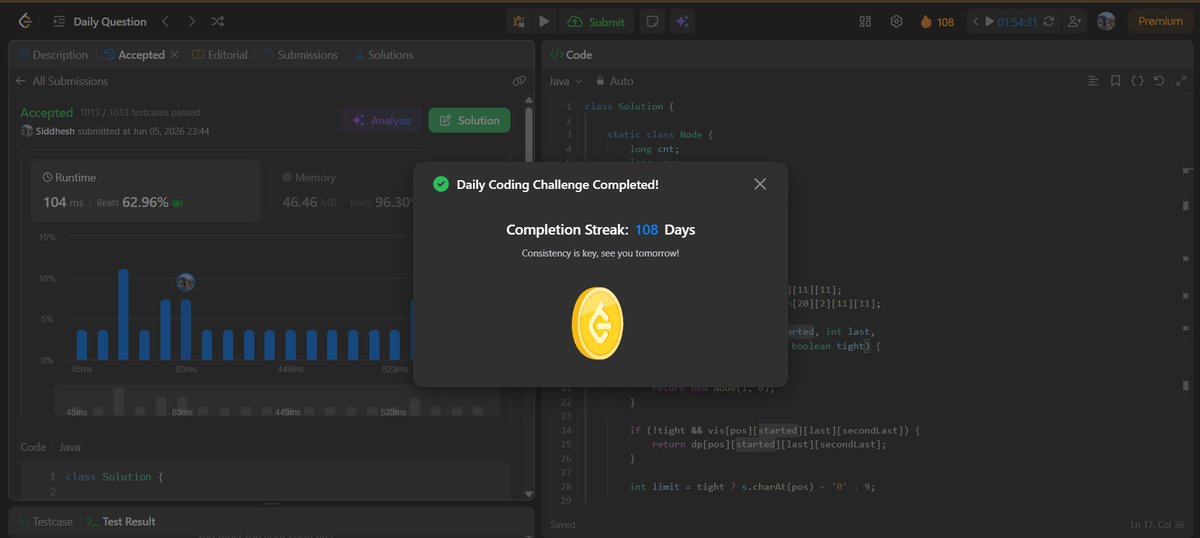This screenshot has height=538, width=1200.
Task: Click the Saved status text
Action: pyautogui.click(x=563, y=524)
